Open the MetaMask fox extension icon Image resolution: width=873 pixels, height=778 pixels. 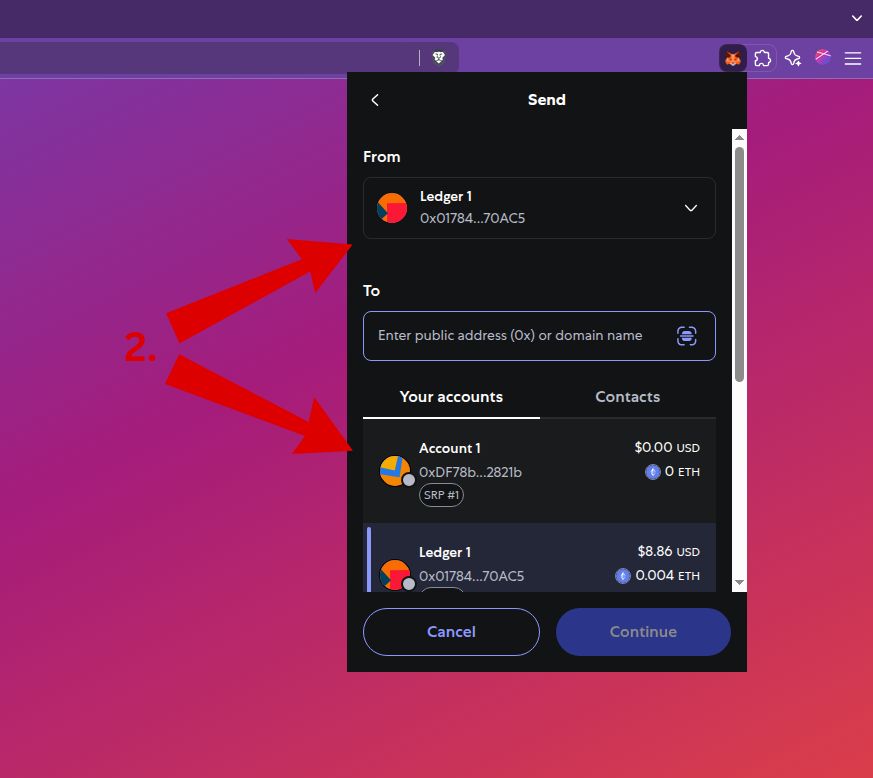[x=732, y=58]
